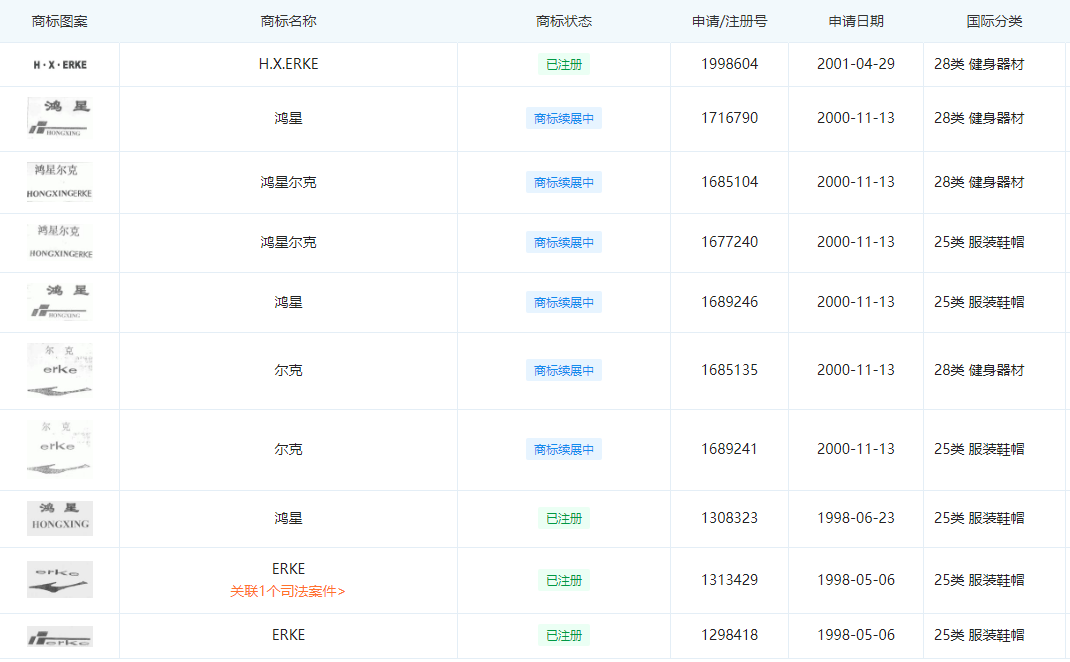View trademark image in row 1298418
Viewport: 1070px width, 662px height.
[x=60, y=636]
